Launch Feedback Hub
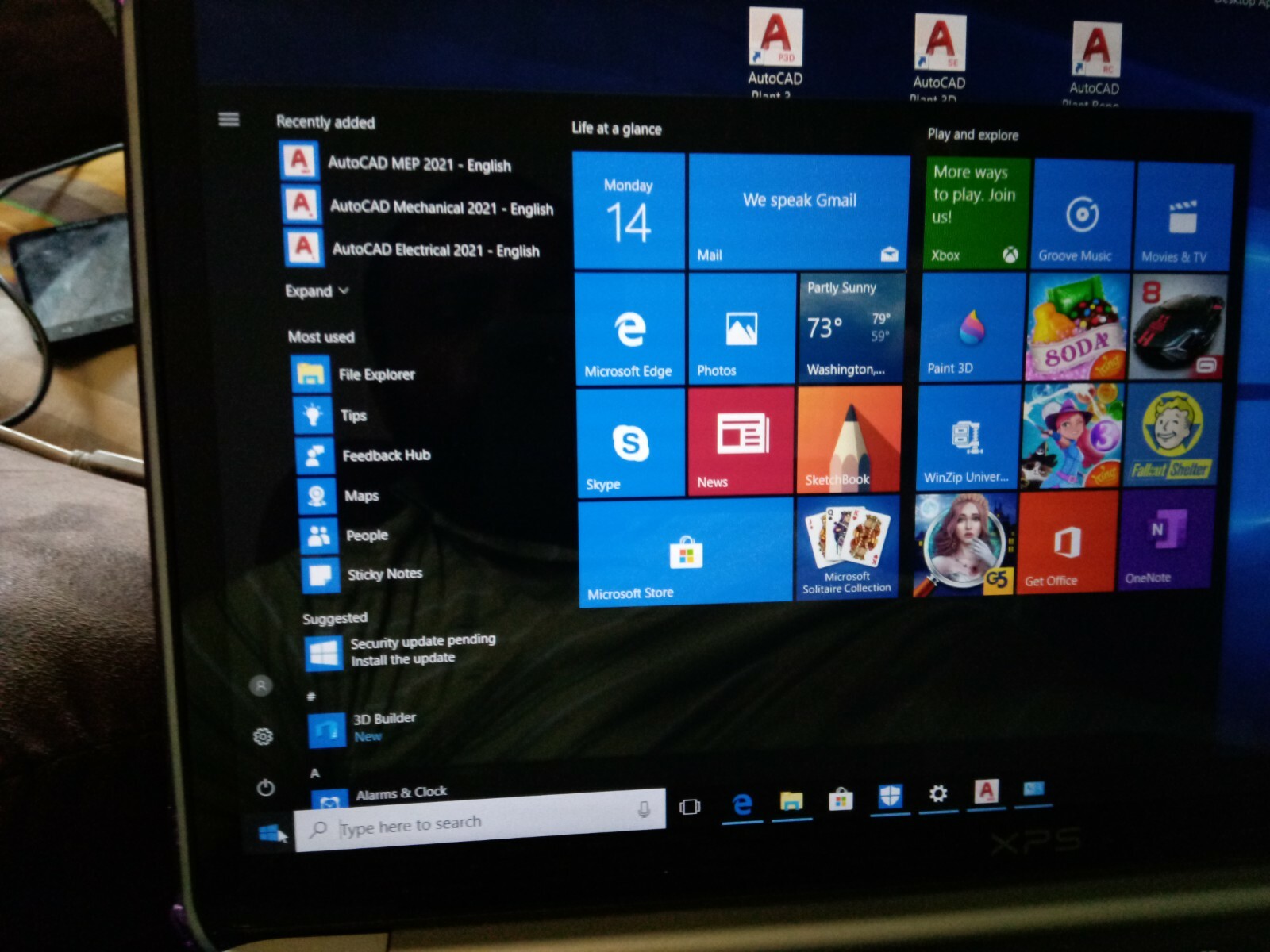Viewport: 1270px width, 952px height. point(364,455)
